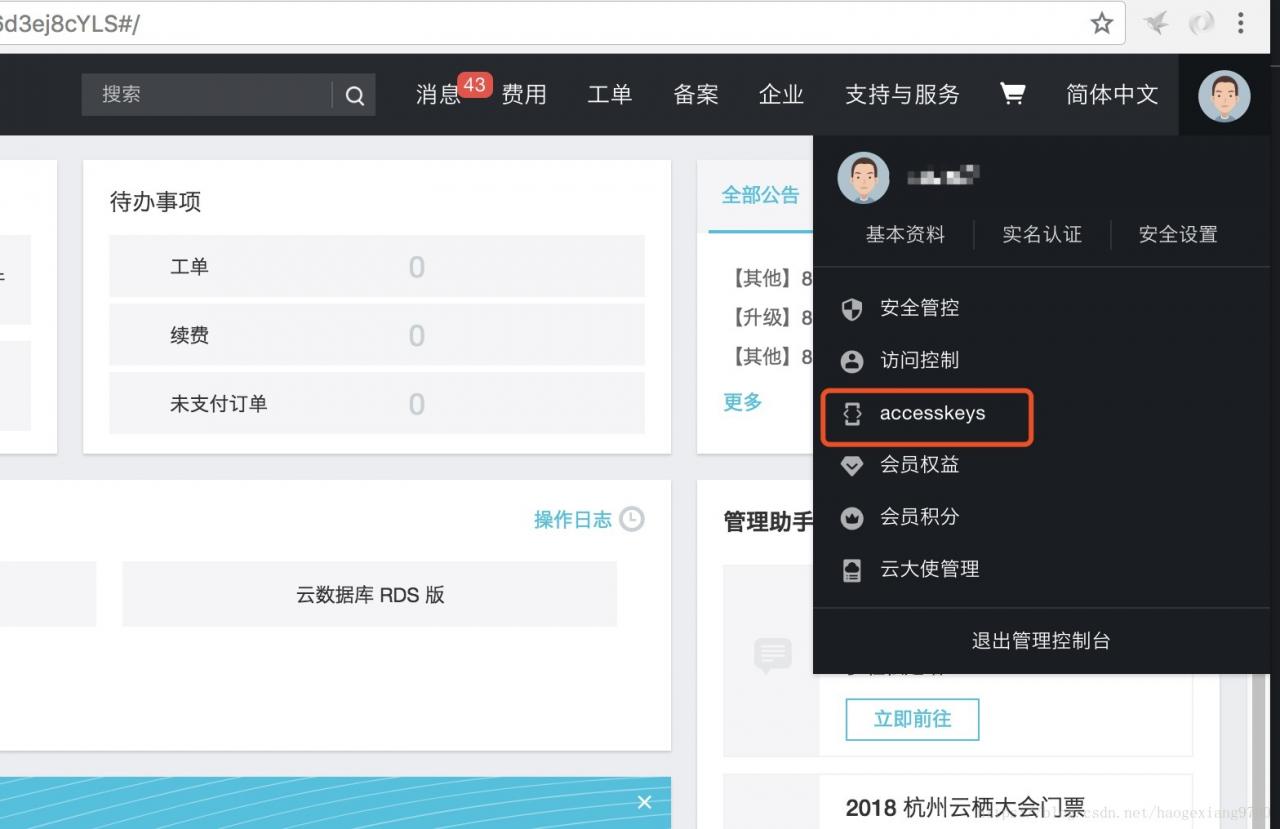Image resolution: width=1280 pixels, height=829 pixels.
Task: Click 退出管理控制台 to log out
Action: click(x=1041, y=641)
